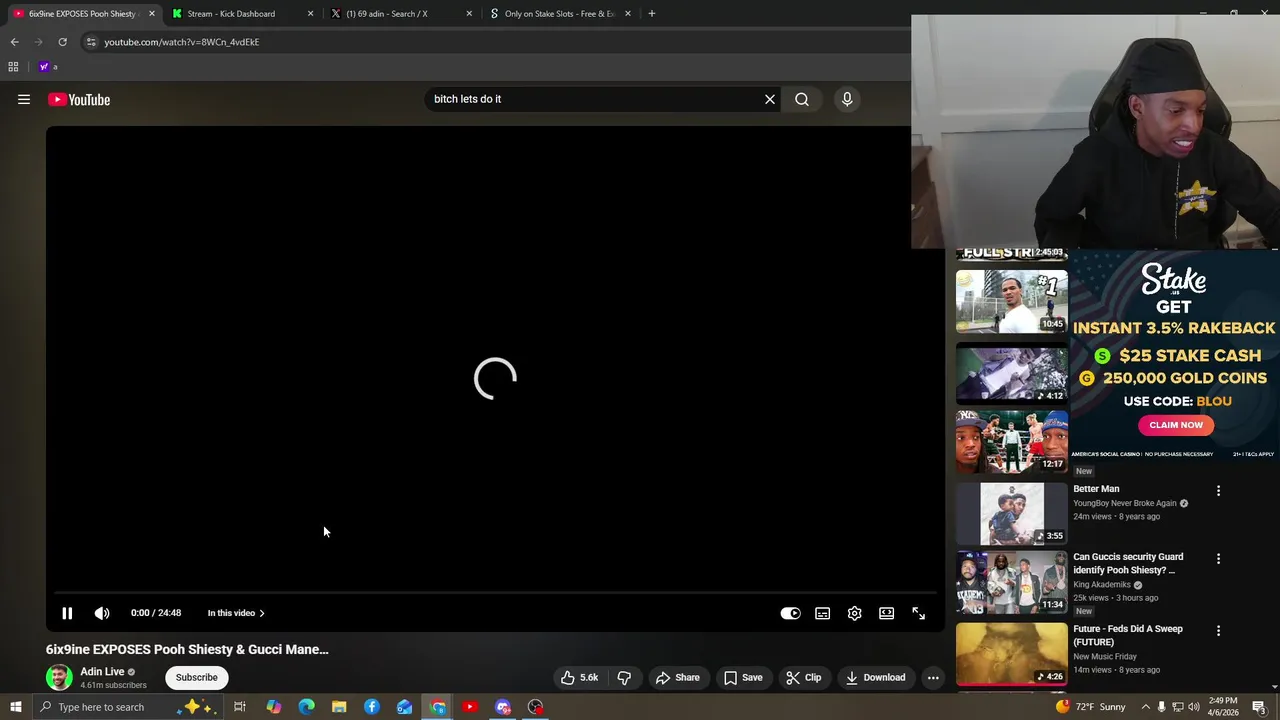Open the player settings gear
Image resolution: width=1280 pixels, height=720 pixels.
[x=854, y=613]
